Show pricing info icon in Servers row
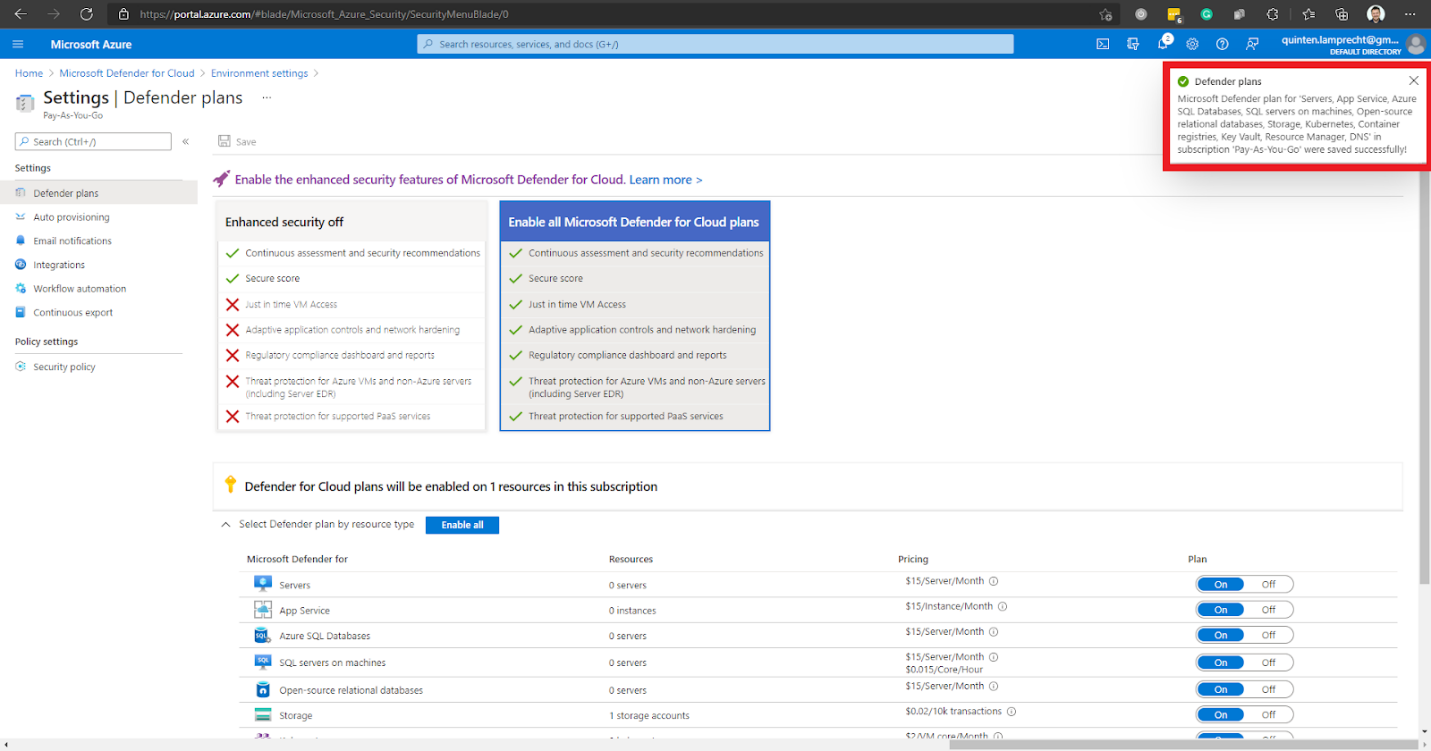Viewport: 1431px width, 751px height. [x=994, y=581]
